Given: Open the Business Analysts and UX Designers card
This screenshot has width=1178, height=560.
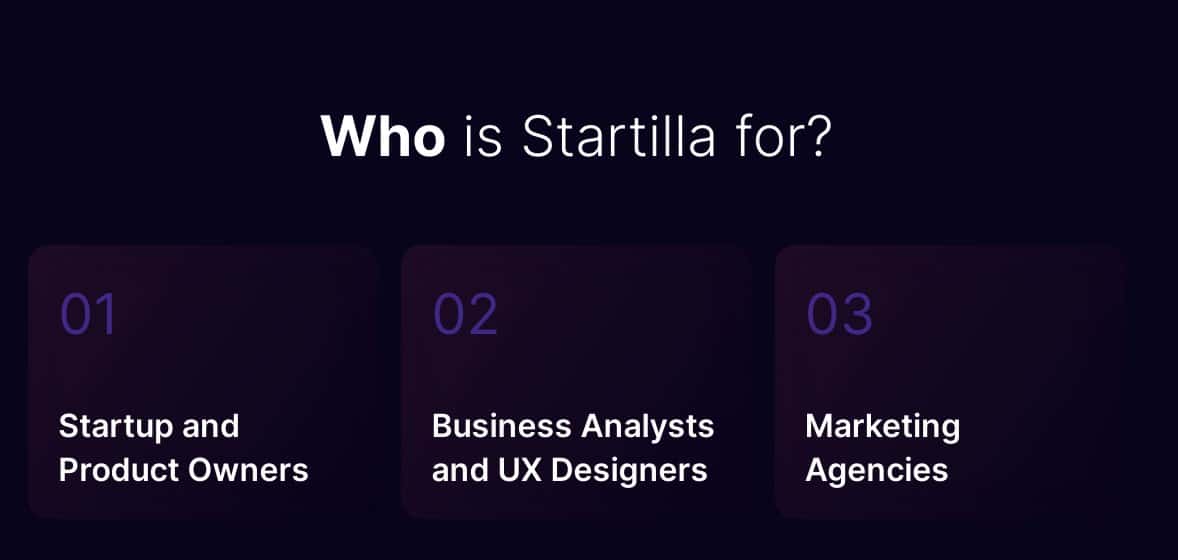Looking at the screenshot, I should [x=576, y=383].
